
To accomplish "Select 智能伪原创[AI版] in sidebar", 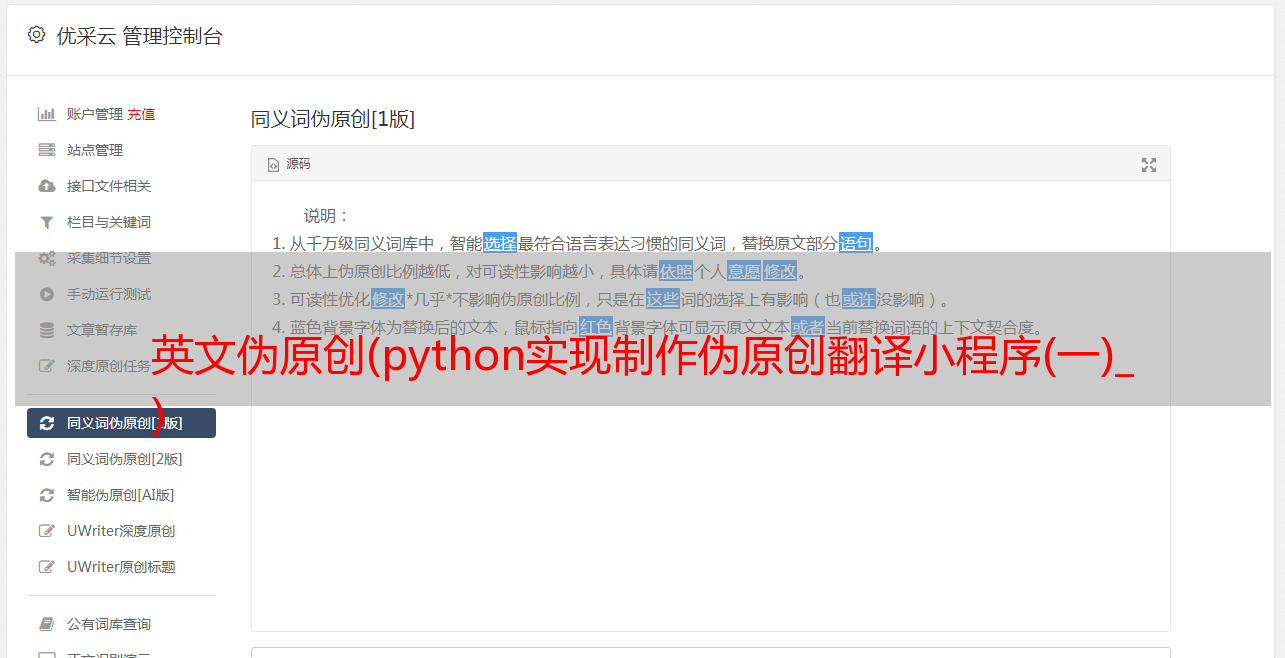I will pyautogui.click(x=121, y=495).
